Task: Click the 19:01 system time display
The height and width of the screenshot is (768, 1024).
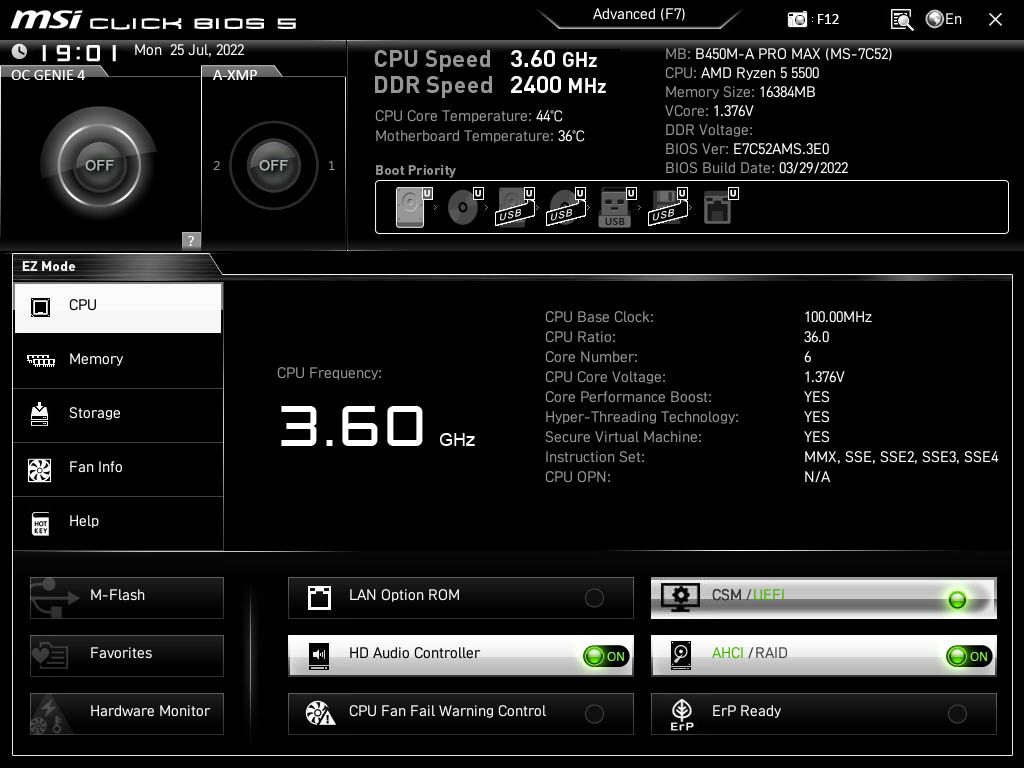Action: coord(79,52)
